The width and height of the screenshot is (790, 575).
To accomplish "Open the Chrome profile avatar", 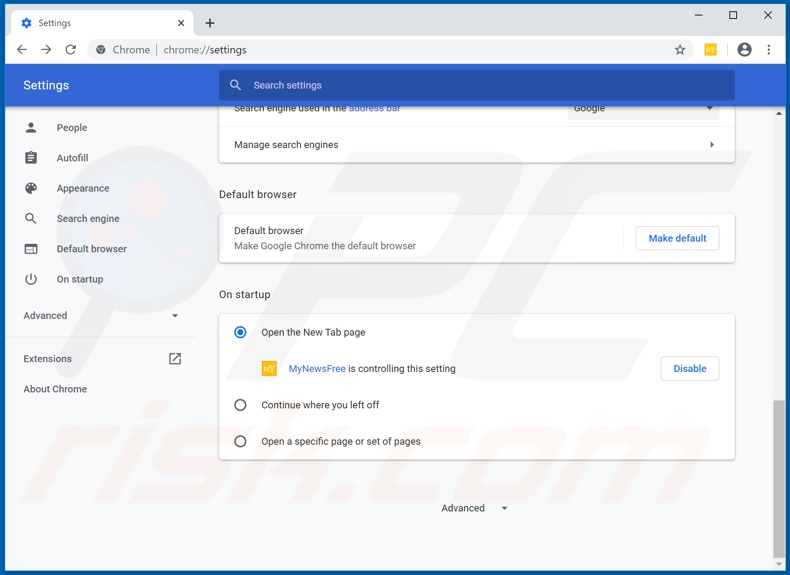I will pos(744,50).
